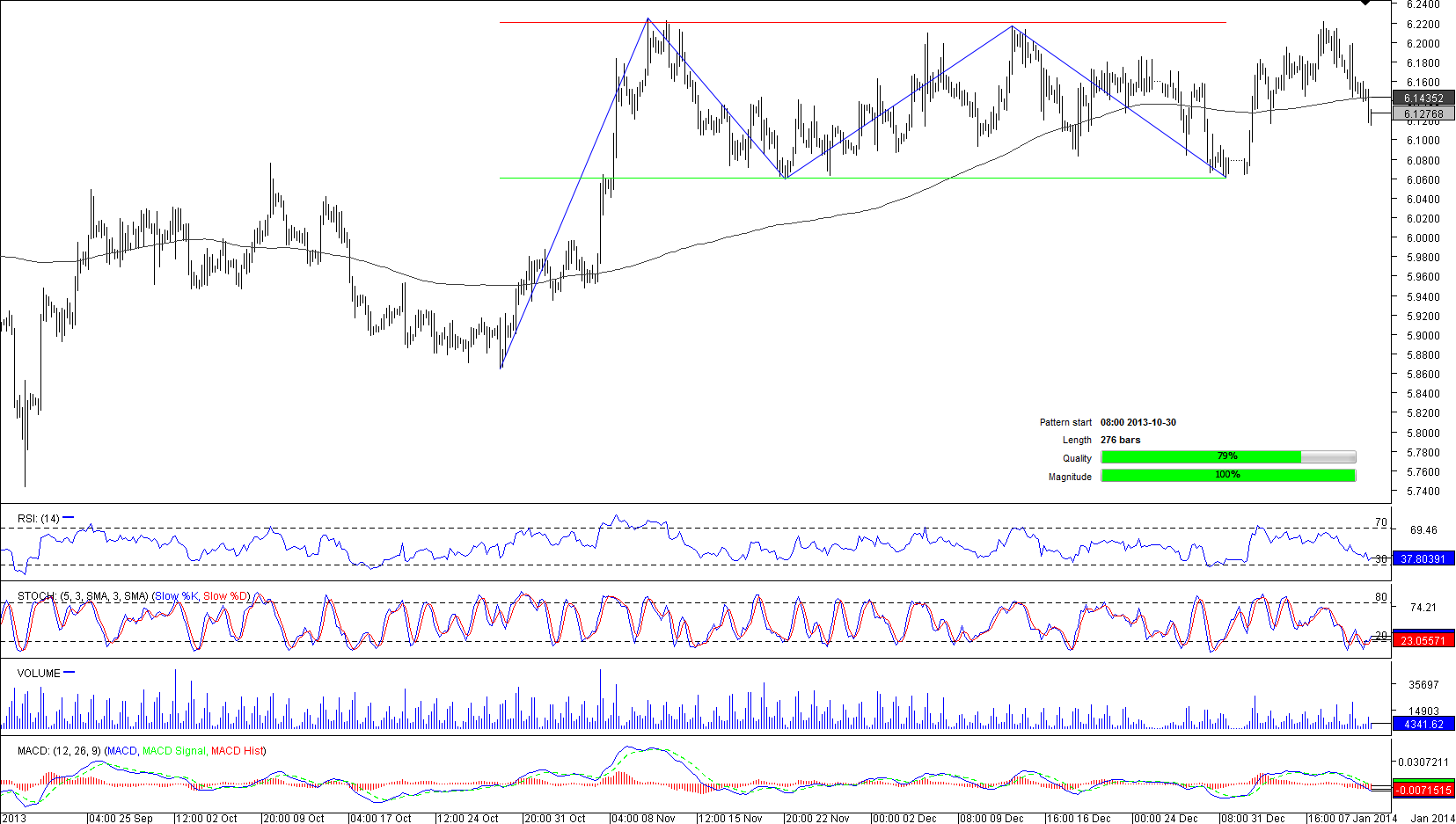The image size is (1456, 824).
Task: Click the volume scale value 35697
Action: (1423, 685)
